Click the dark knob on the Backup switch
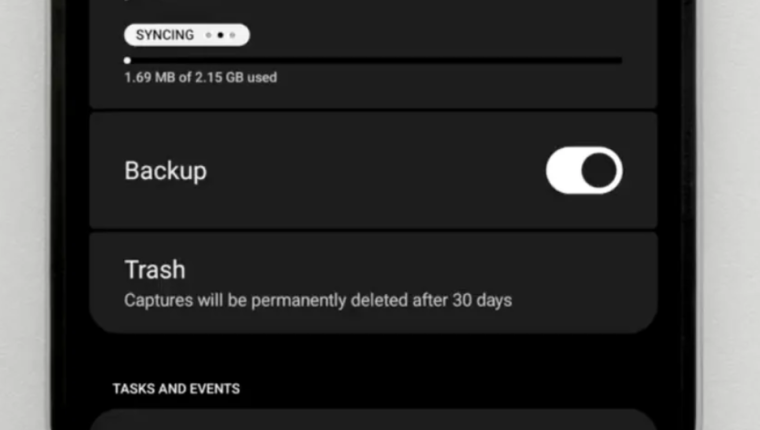 (599, 171)
